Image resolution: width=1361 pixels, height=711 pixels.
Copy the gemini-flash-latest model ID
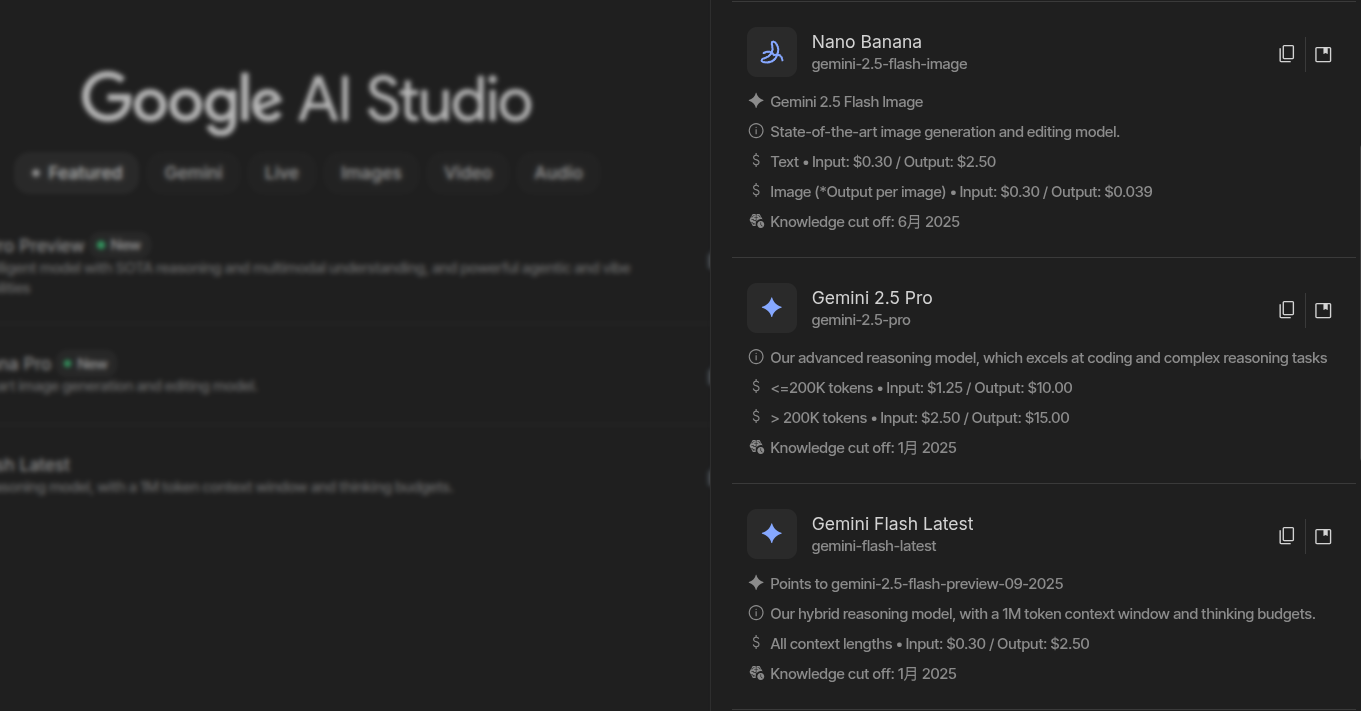pyautogui.click(x=1287, y=536)
